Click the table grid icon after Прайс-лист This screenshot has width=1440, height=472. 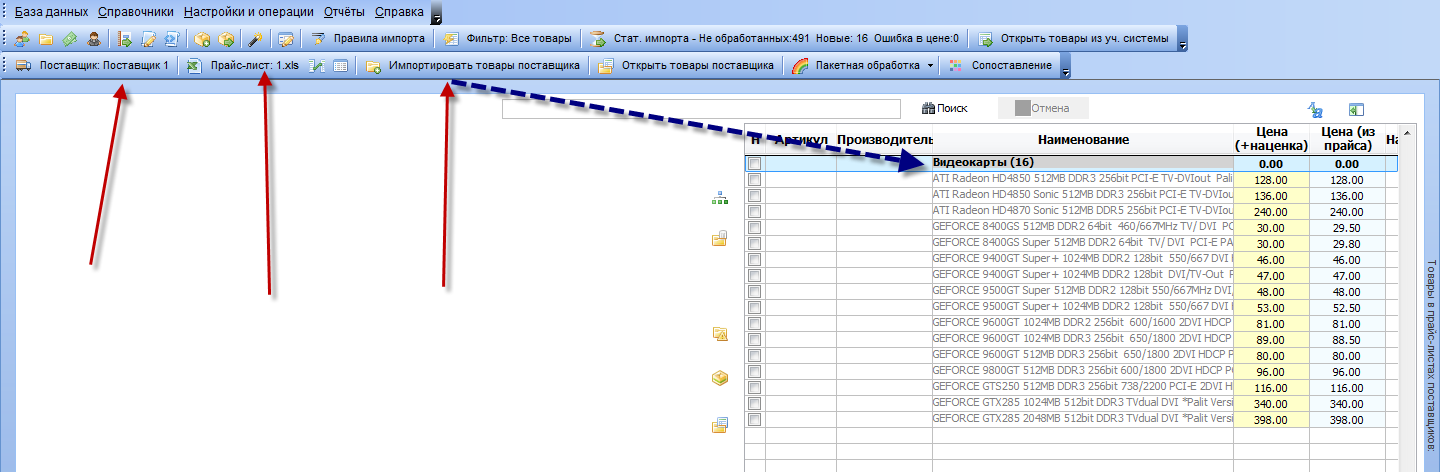[340, 66]
